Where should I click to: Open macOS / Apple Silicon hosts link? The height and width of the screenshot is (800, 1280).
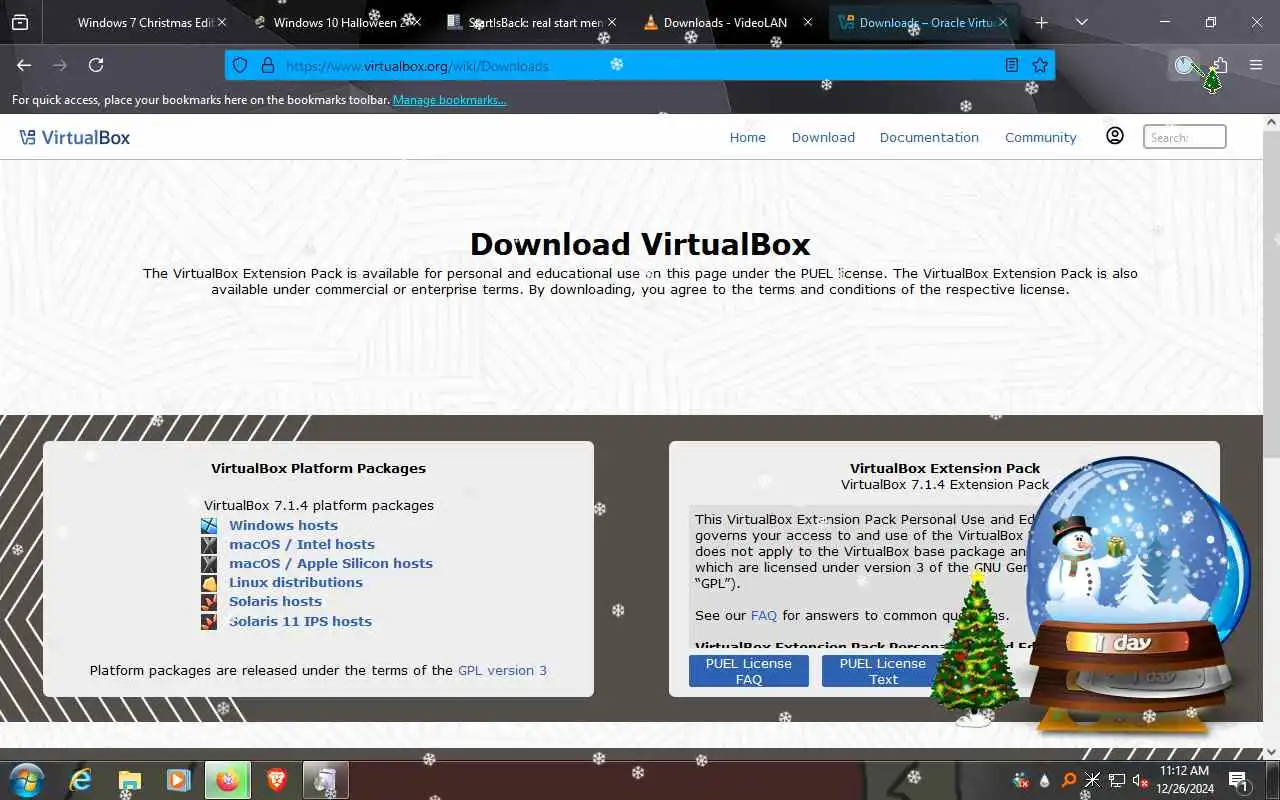pyautogui.click(x=331, y=563)
